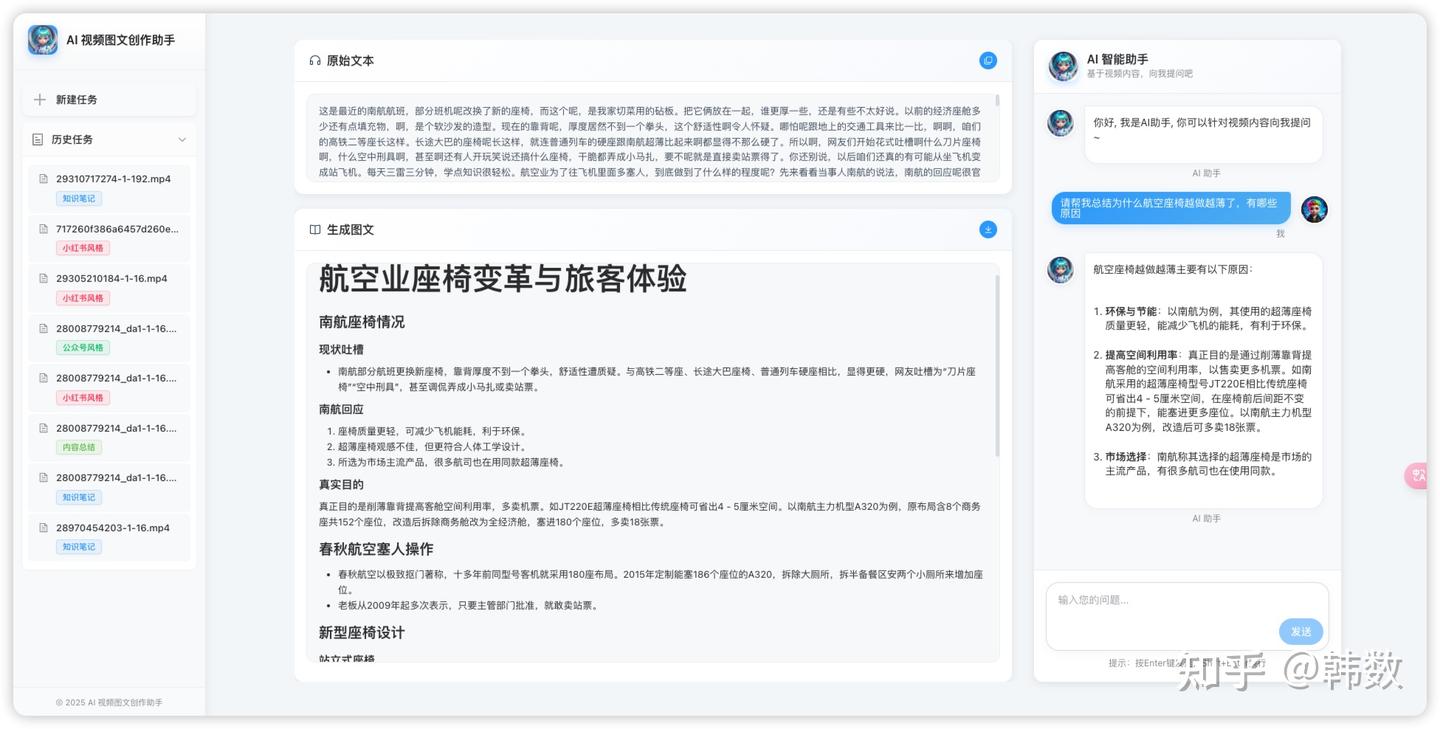Collapse the 历史任务 section
The width and height of the screenshot is (1440, 729).
point(183,139)
